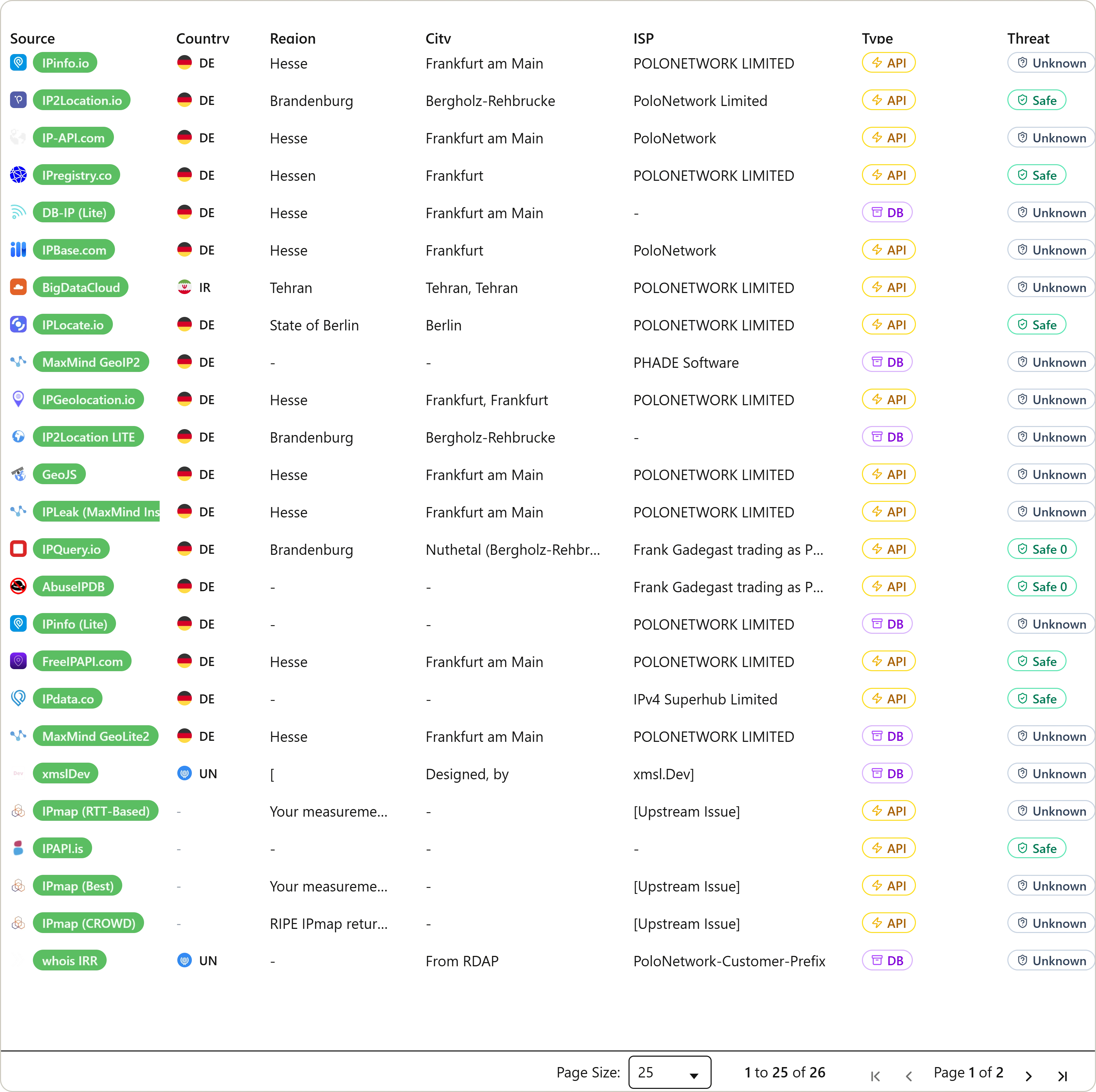Open the IPinfo (Lite) source badge
The height and width of the screenshot is (1092, 1096).
[x=74, y=623]
